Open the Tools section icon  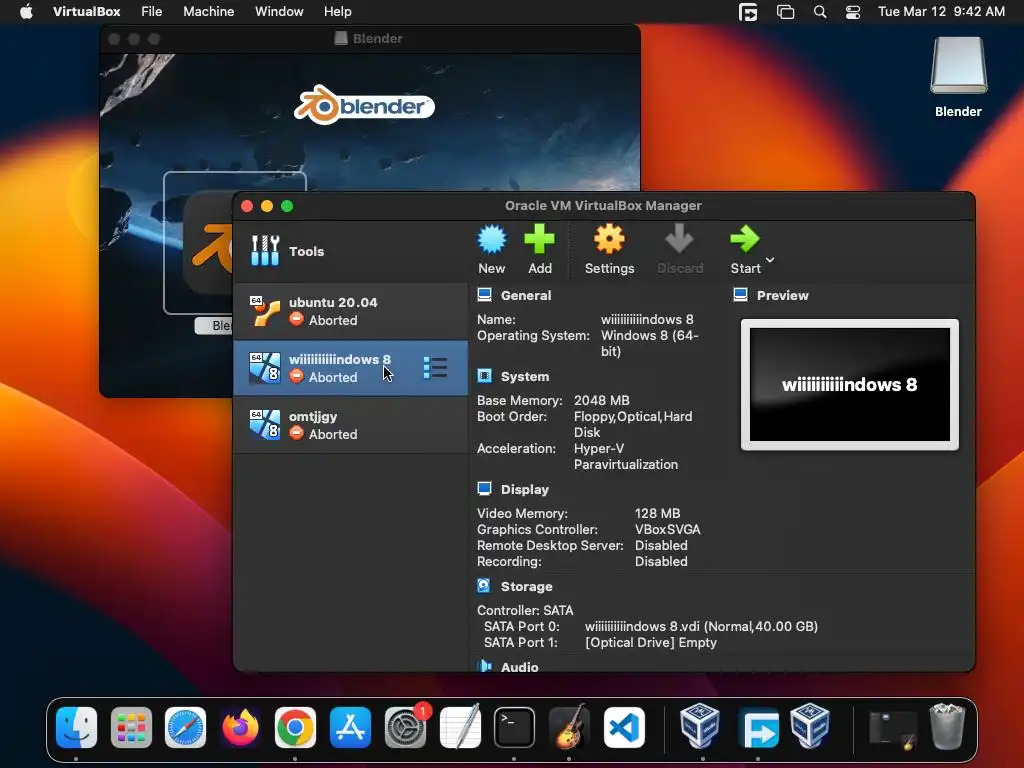pos(265,251)
